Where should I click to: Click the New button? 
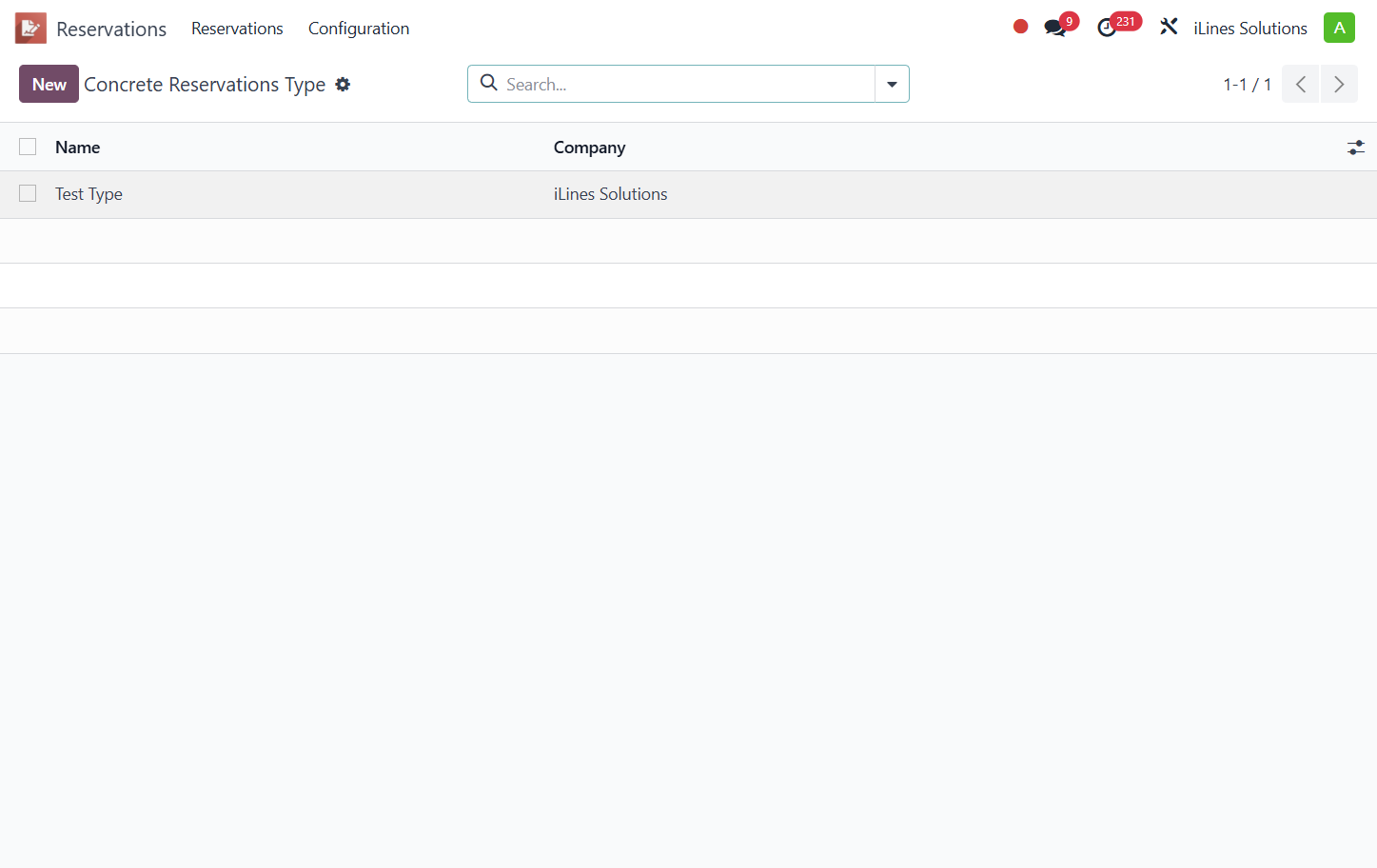coord(49,84)
